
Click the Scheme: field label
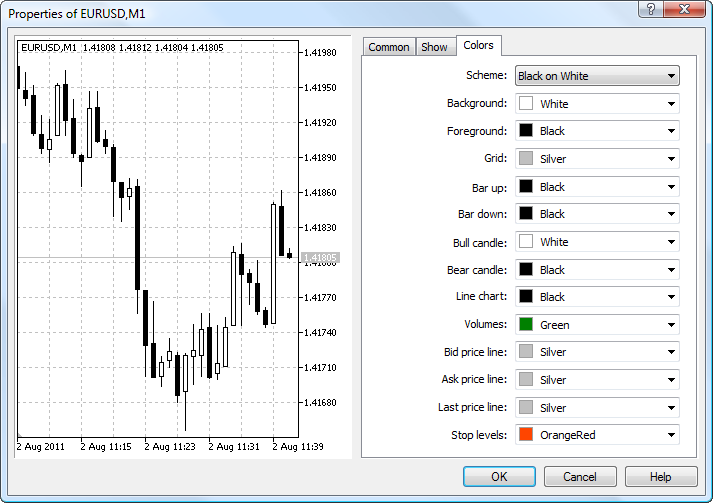[x=486, y=75]
